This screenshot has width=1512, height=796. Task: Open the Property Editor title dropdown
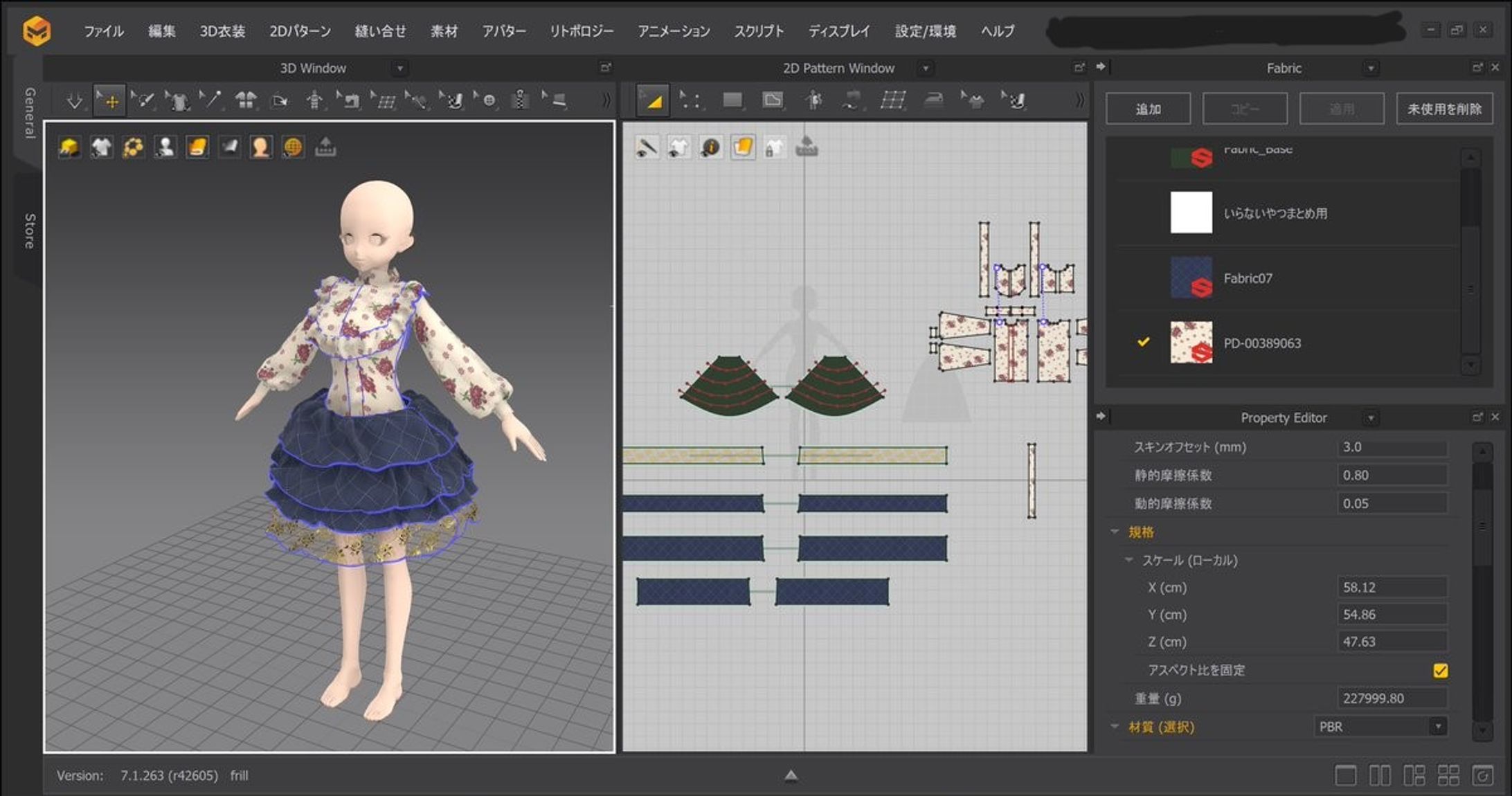pyautogui.click(x=1370, y=418)
